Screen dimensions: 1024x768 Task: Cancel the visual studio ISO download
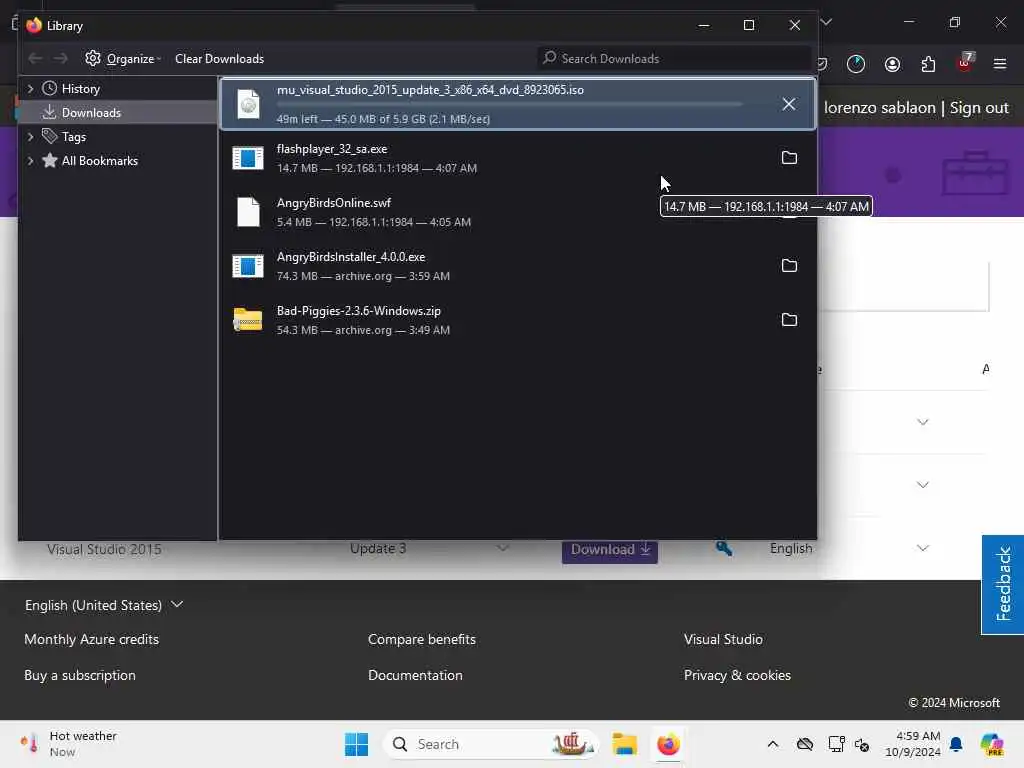tap(789, 104)
